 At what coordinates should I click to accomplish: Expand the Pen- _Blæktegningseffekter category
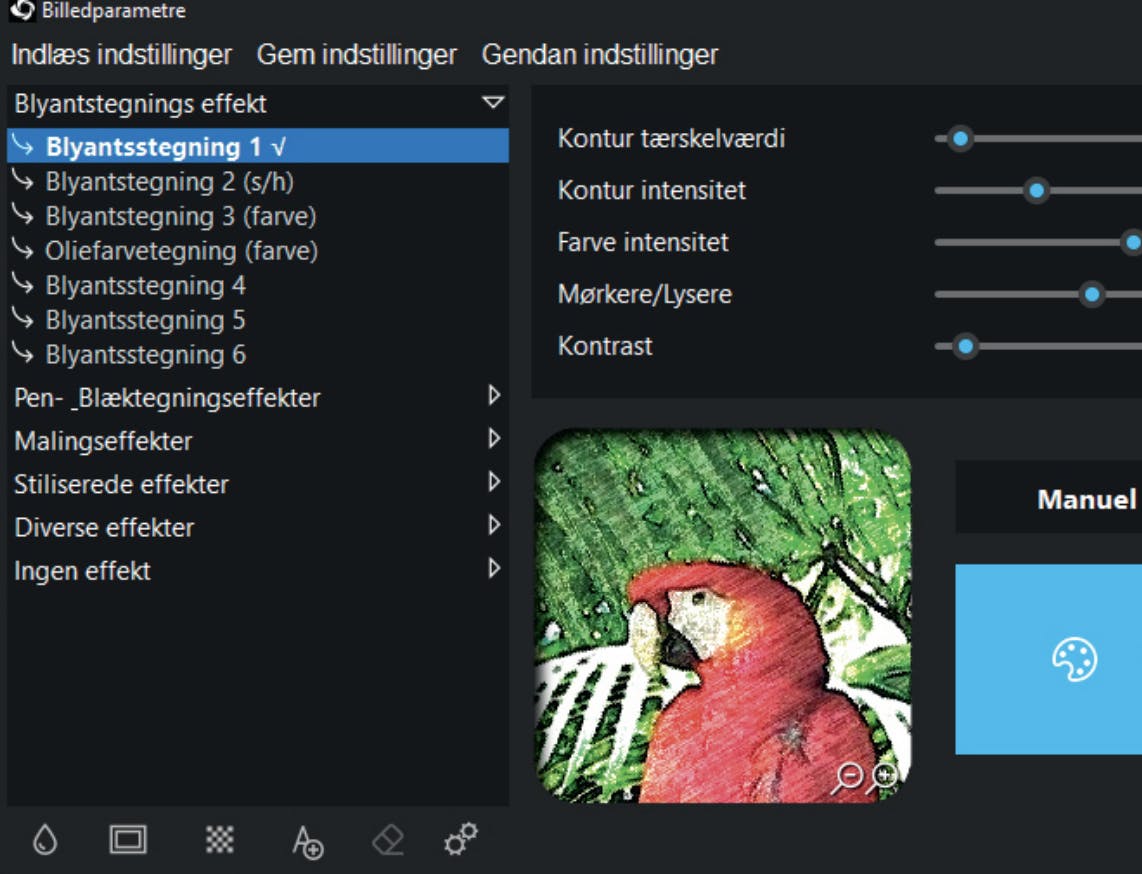tap(494, 395)
